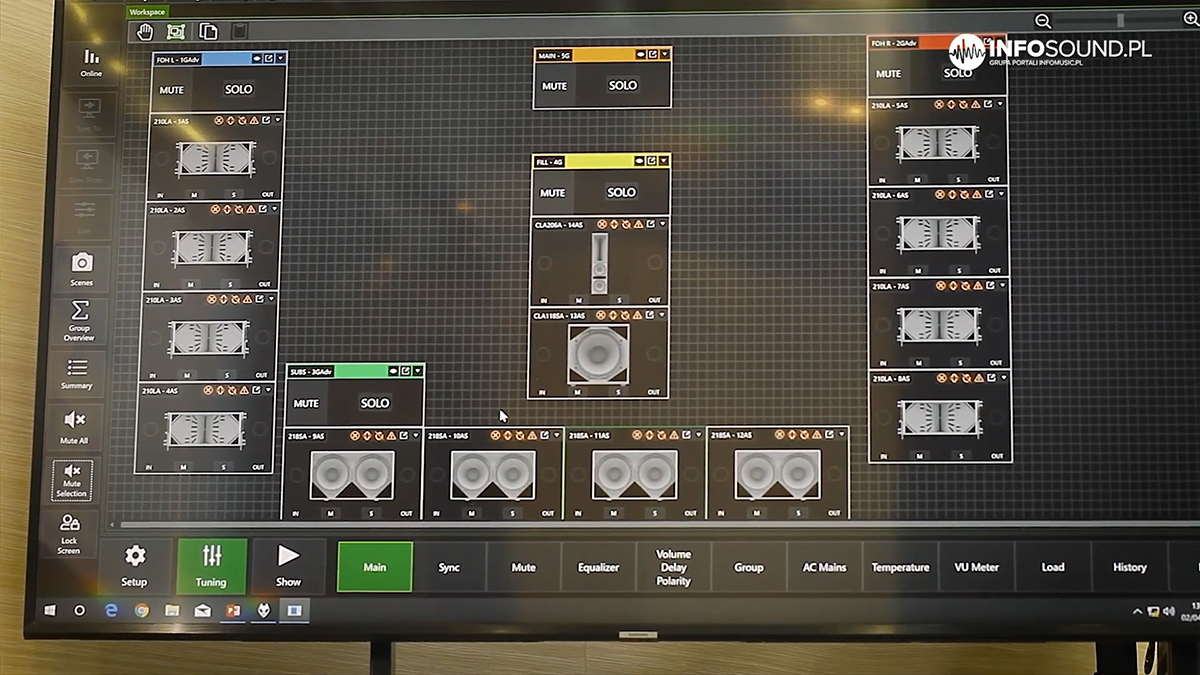The width and height of the screenshot is (1200, 675).
Task: Click zoom out magnifier icon
Action: tap(1043, 21)
